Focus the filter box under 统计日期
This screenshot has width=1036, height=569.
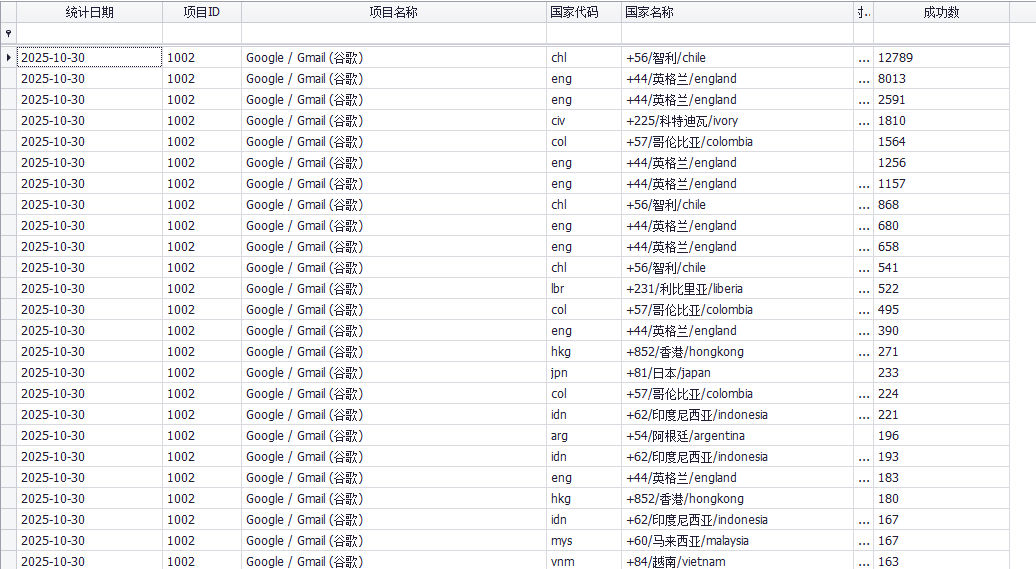pyautogui.click(x=89, y=33)
